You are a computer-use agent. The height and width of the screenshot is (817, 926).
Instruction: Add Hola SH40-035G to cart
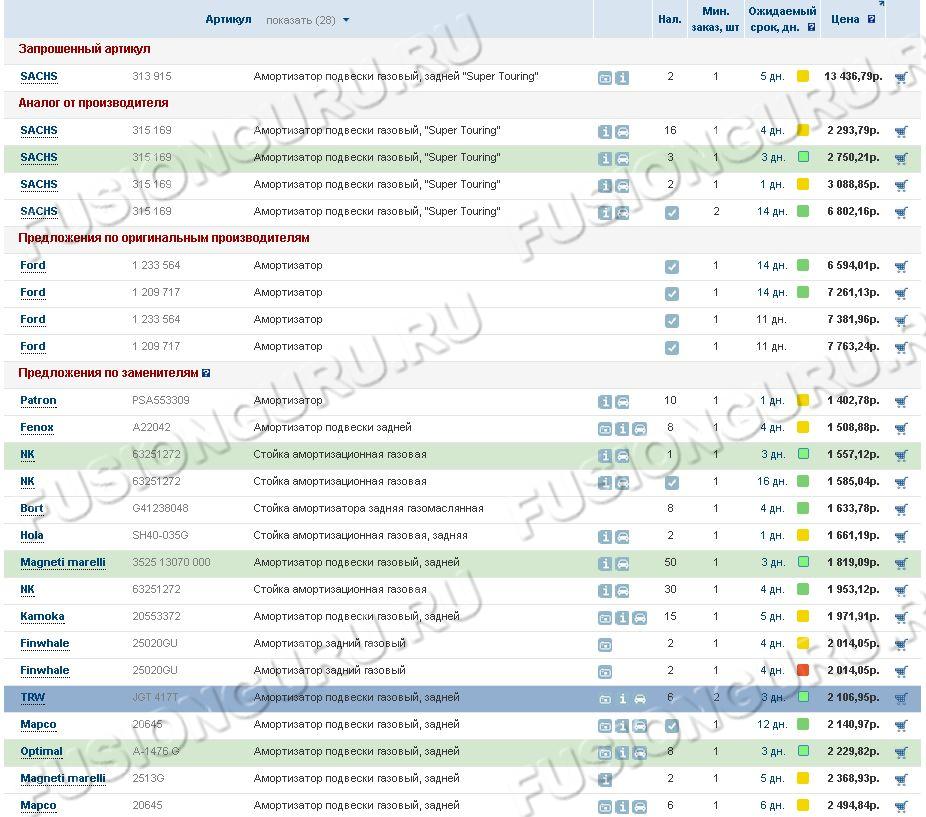click(x=901, y=536)
